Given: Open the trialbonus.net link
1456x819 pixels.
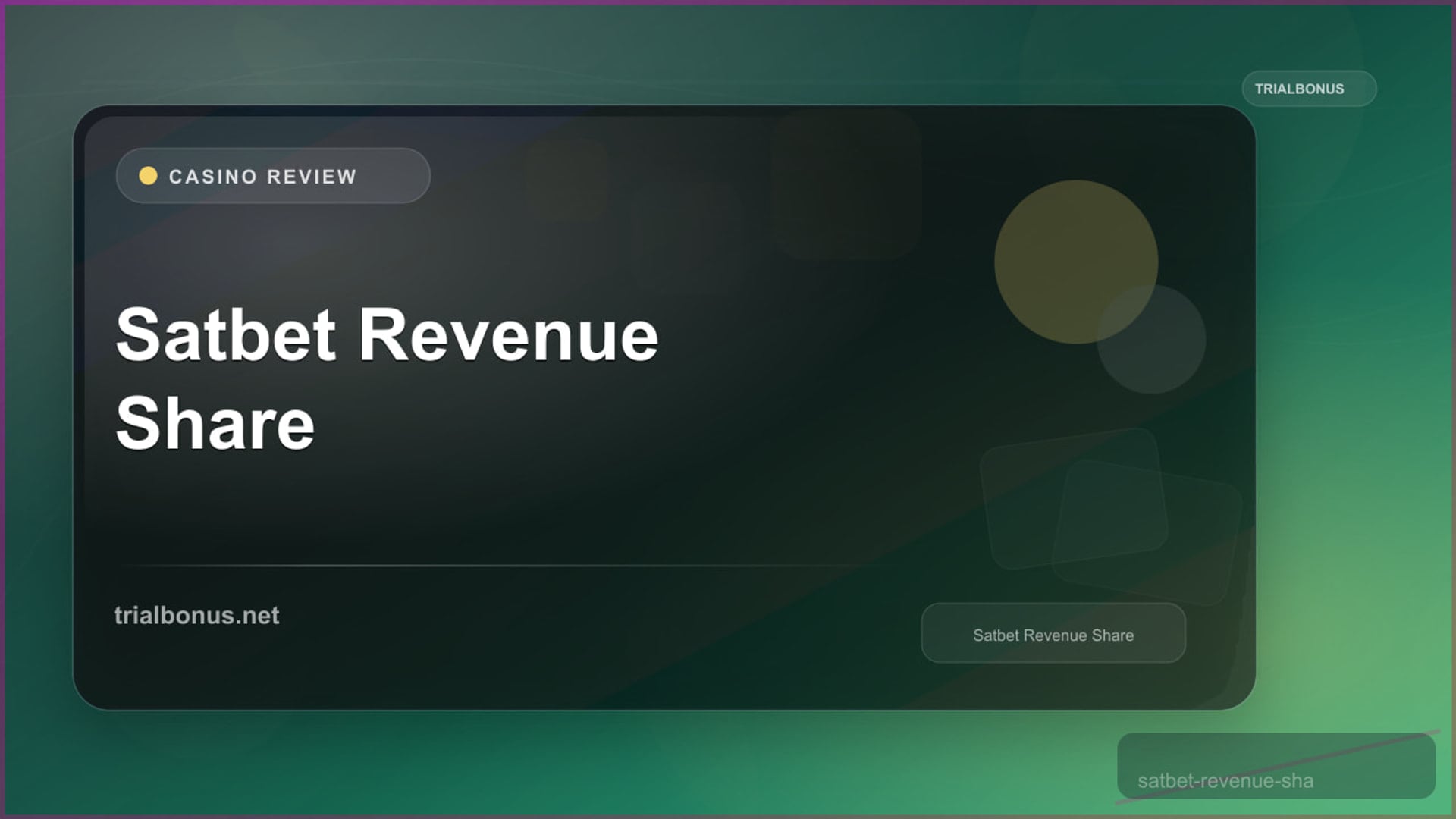Looking at the screenshot, I should (196, 615).
